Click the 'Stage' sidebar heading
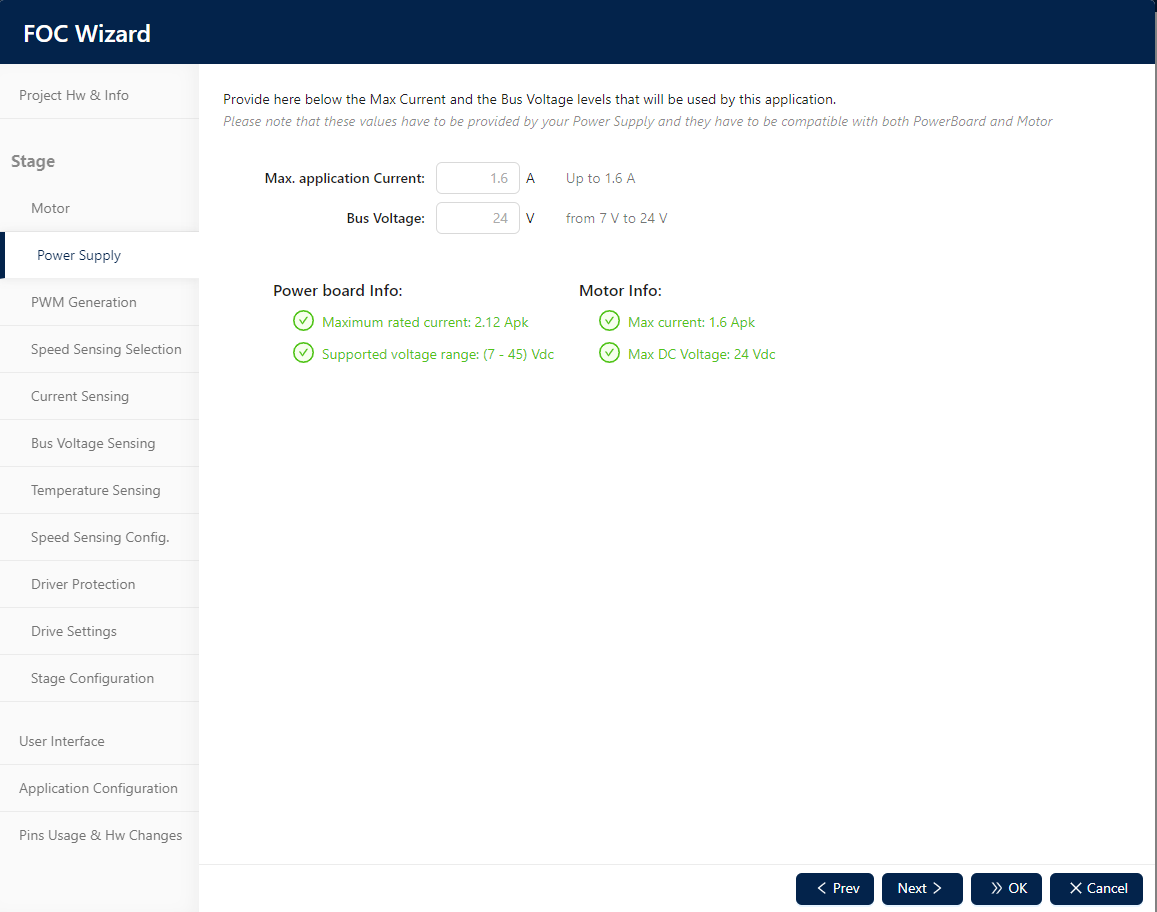 tap(33, 162)
